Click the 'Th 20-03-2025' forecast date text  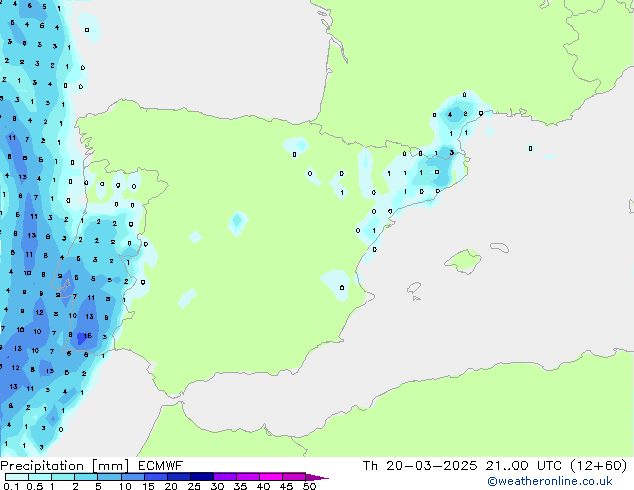coord(420,466)
